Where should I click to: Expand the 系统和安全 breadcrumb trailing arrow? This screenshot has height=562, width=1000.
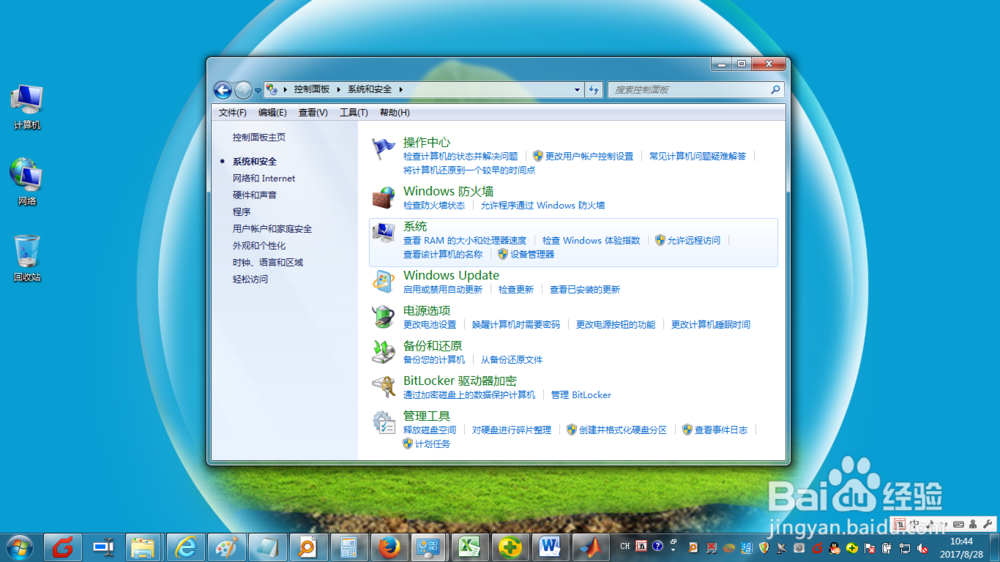[x=401, y=90]
